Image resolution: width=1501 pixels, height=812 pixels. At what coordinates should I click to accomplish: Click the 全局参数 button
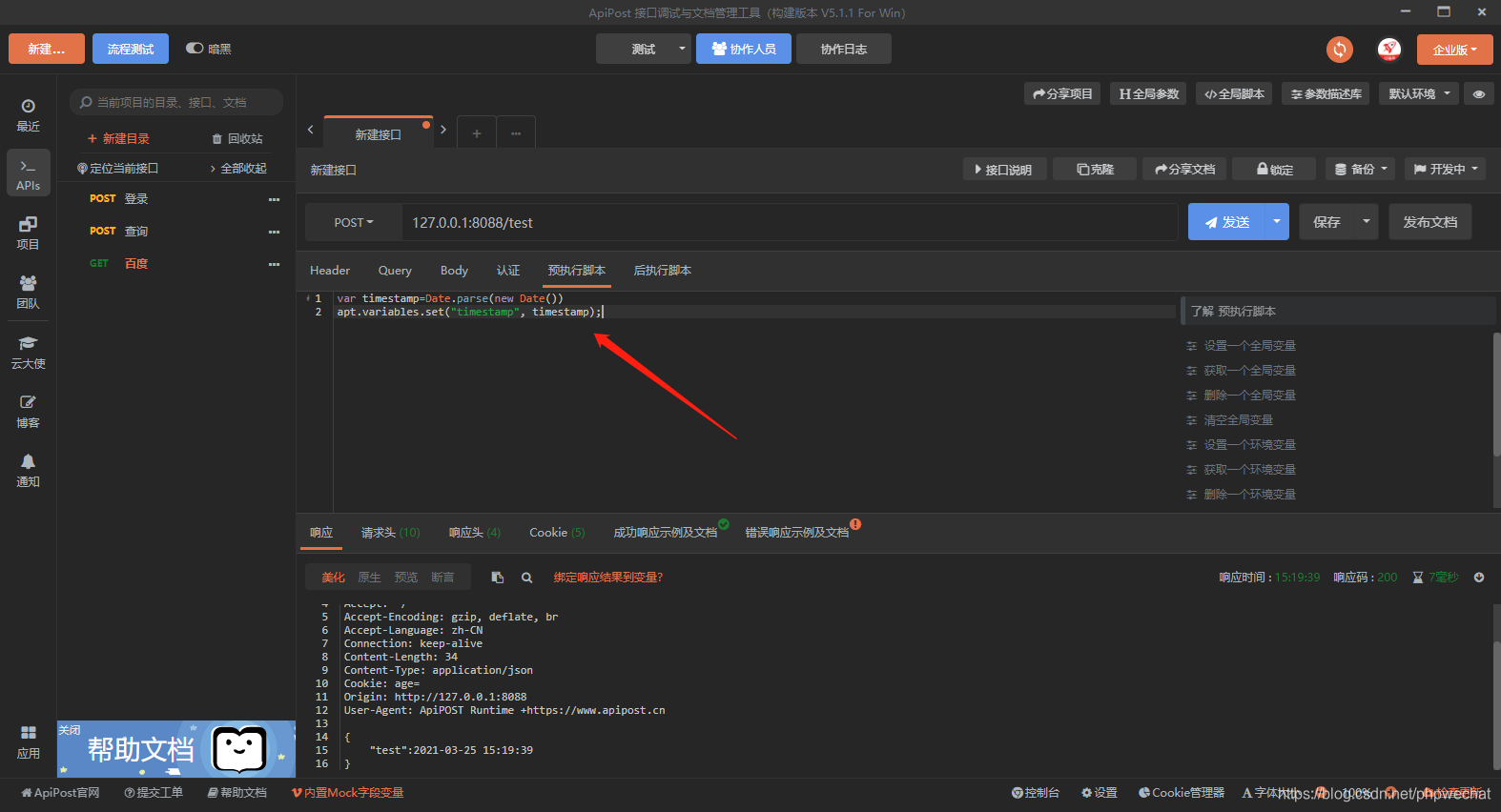pos(1149,93)
